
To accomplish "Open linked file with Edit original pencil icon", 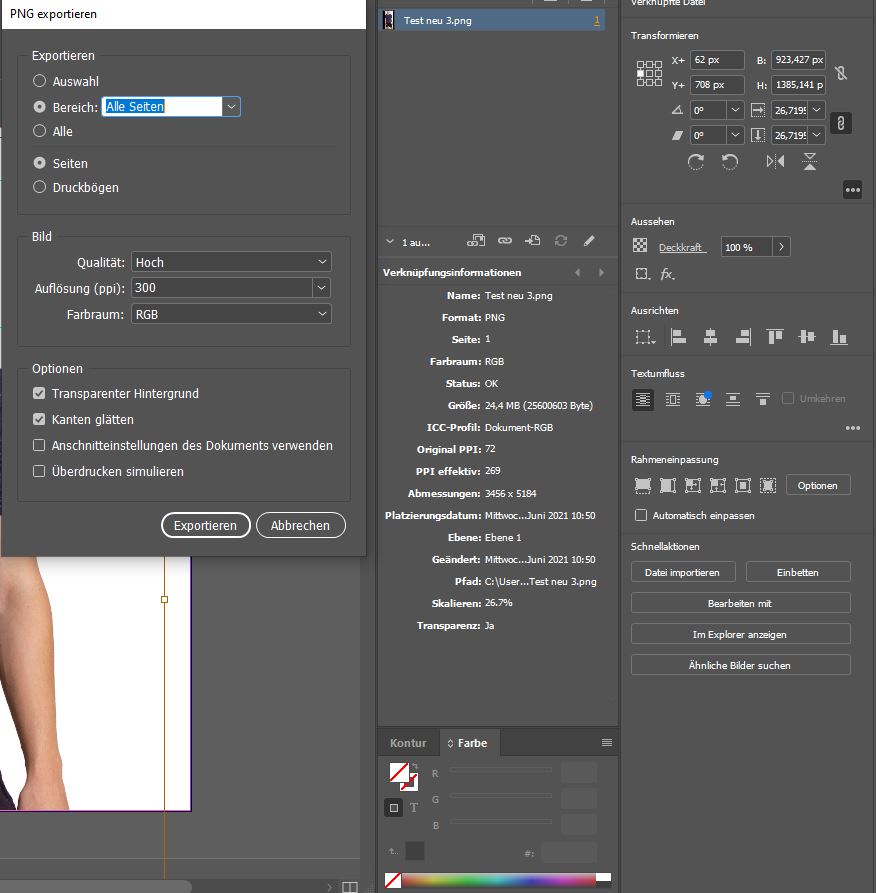I will 589,240.
